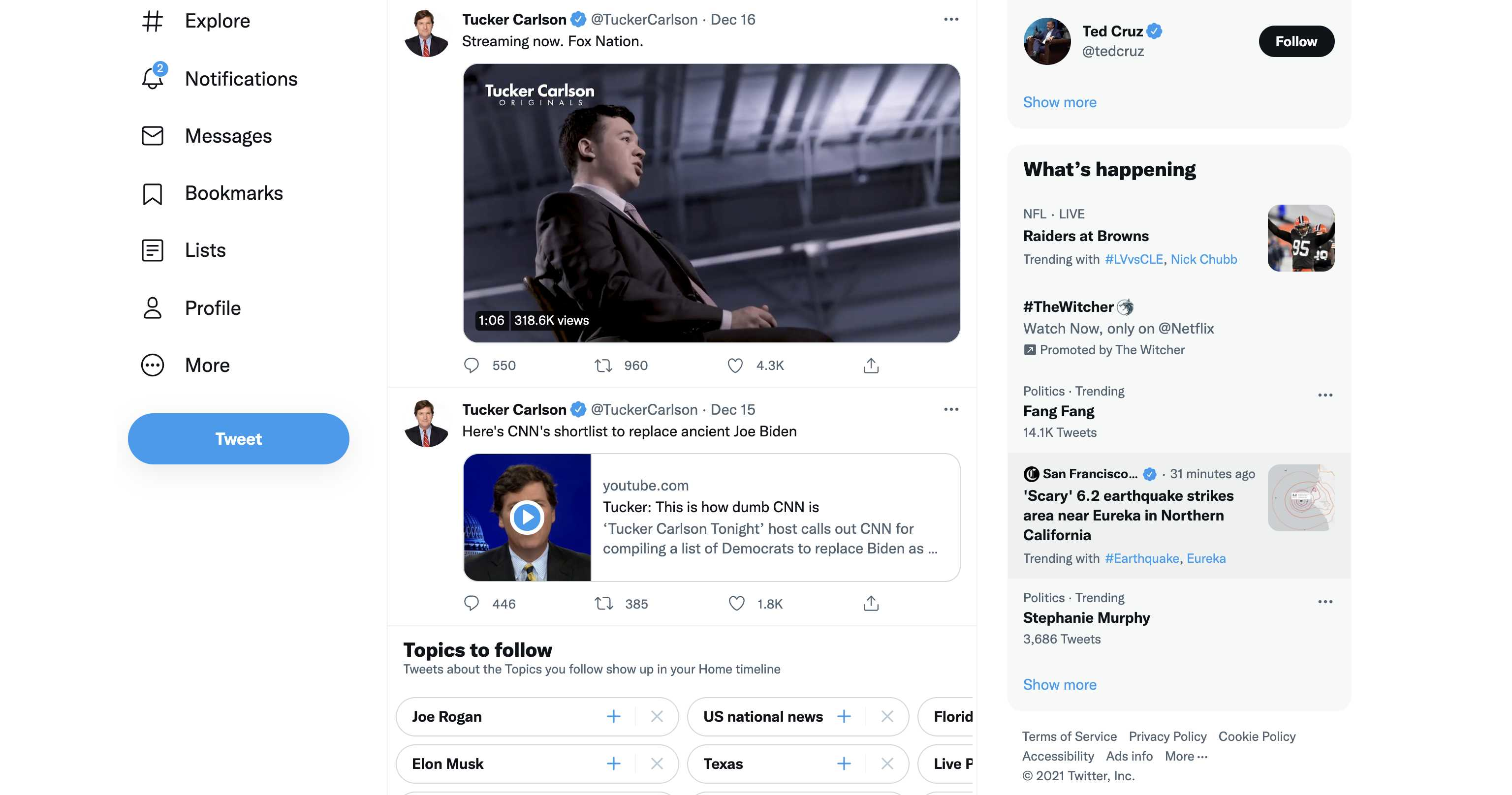This screenshot has width=1512, height=795.
Task: Show more under What's happening
Action: click(x=1060, y=685)
